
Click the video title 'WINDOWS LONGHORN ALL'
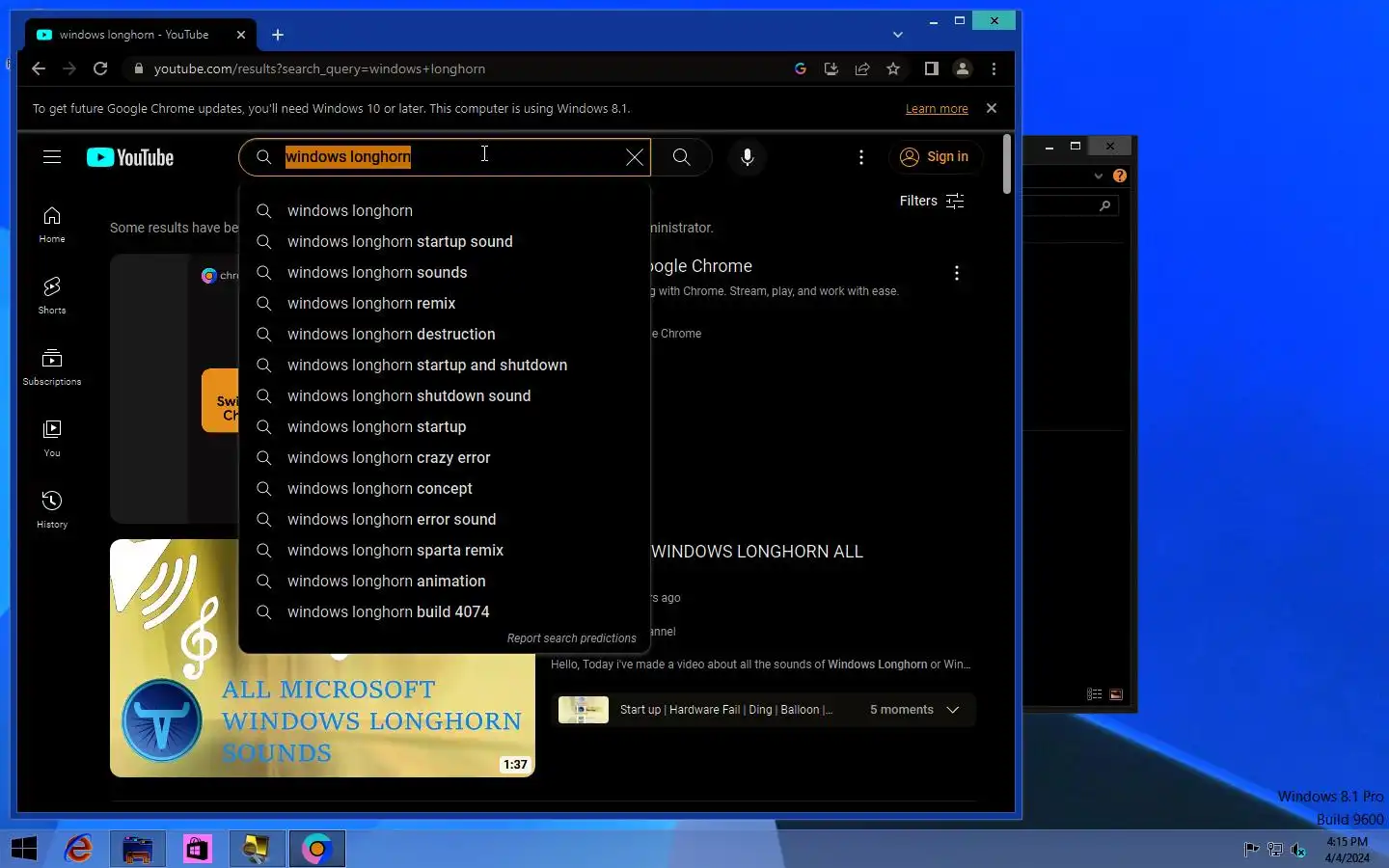pyautogui.click(x=756, y=552)
